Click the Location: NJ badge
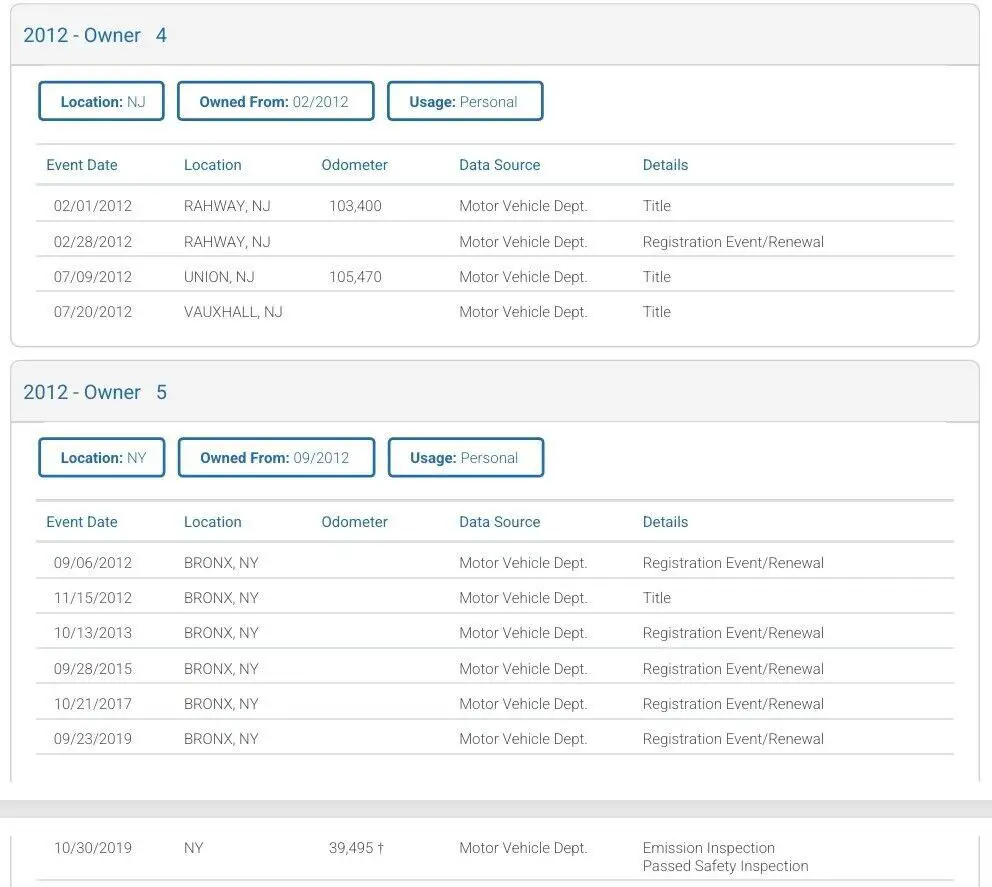 102,102
